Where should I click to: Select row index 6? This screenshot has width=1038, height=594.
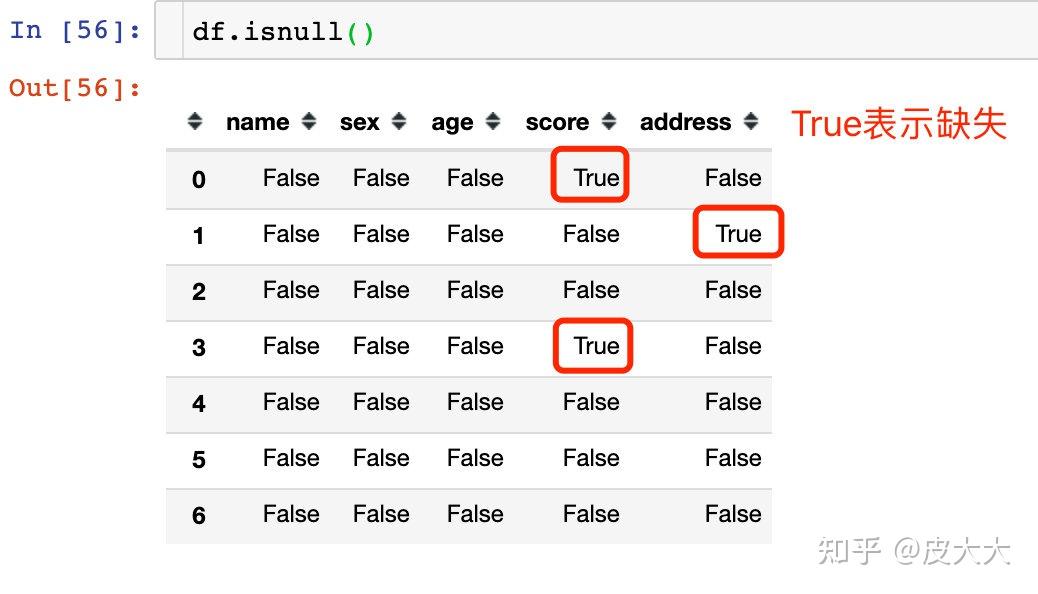[x=199, y=515]
